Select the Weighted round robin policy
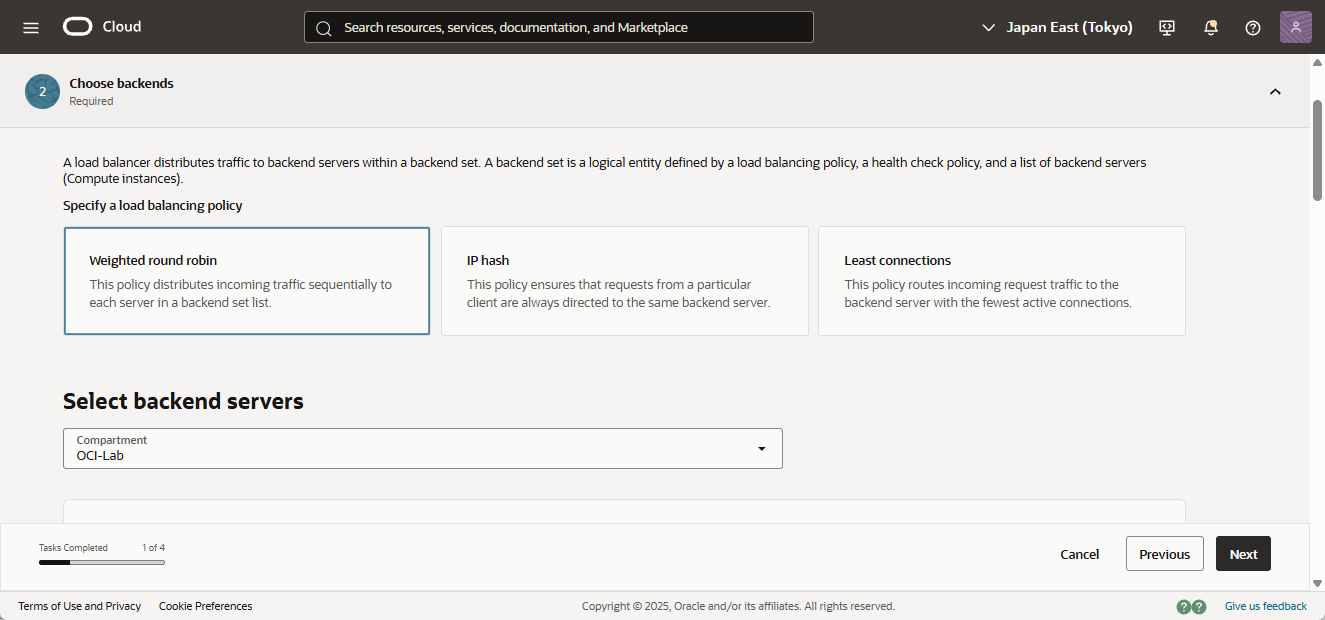 [x=247, y=280]
